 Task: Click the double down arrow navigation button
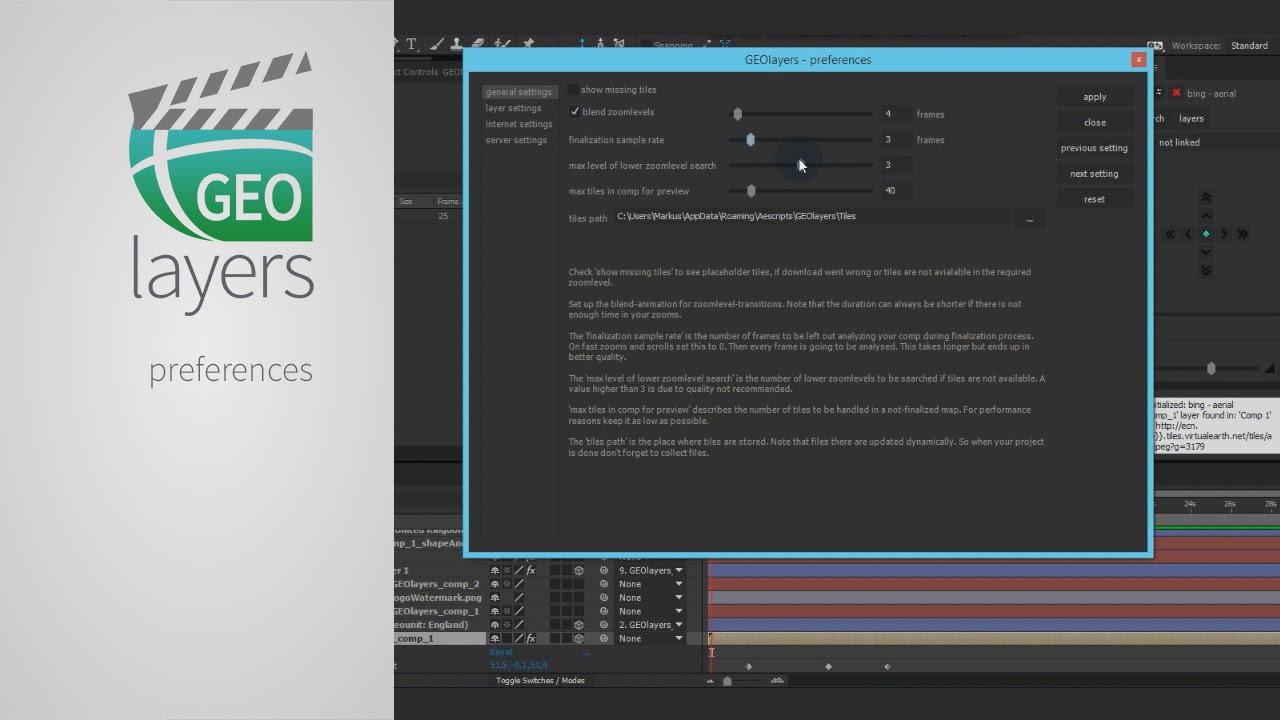(x=1206, y=270)
